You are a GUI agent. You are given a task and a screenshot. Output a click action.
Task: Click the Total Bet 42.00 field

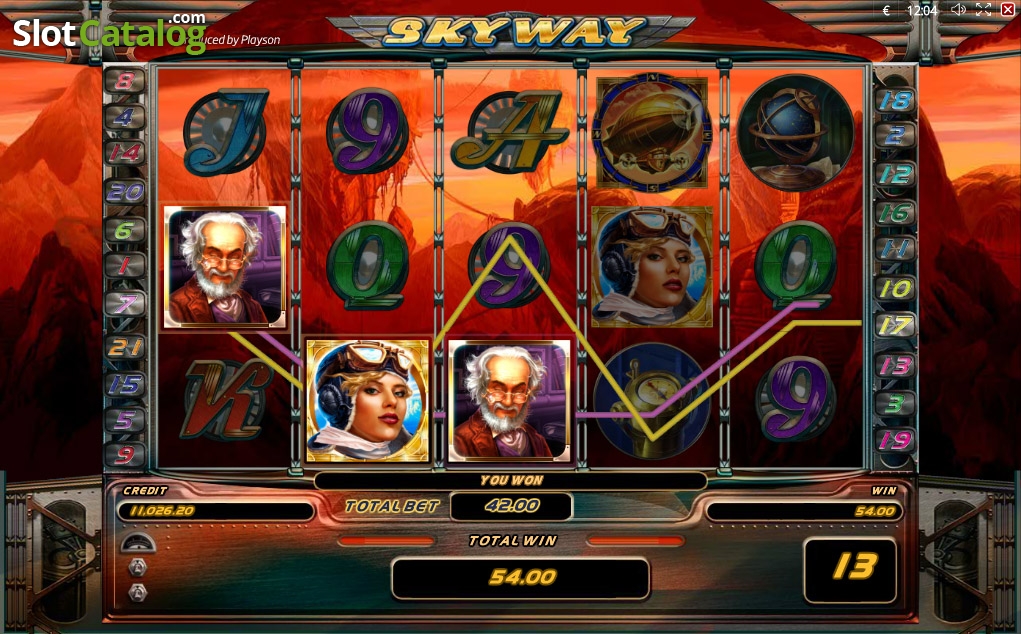tap(512, 506)
